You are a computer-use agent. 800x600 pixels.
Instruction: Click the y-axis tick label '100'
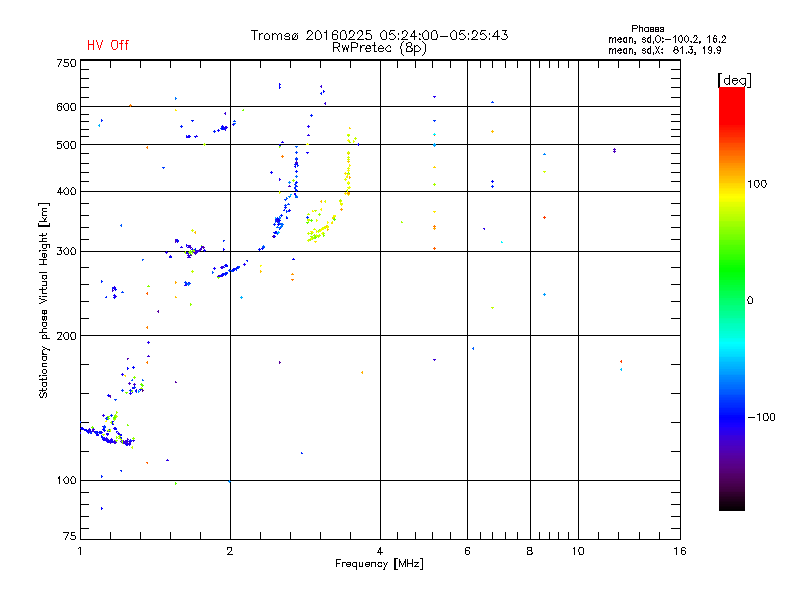pyautogui.click(x=66, y=481)
